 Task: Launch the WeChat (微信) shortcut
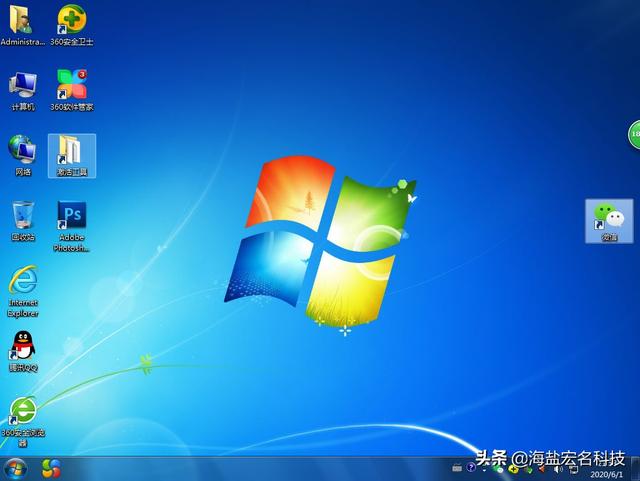[x=609, y=221]
